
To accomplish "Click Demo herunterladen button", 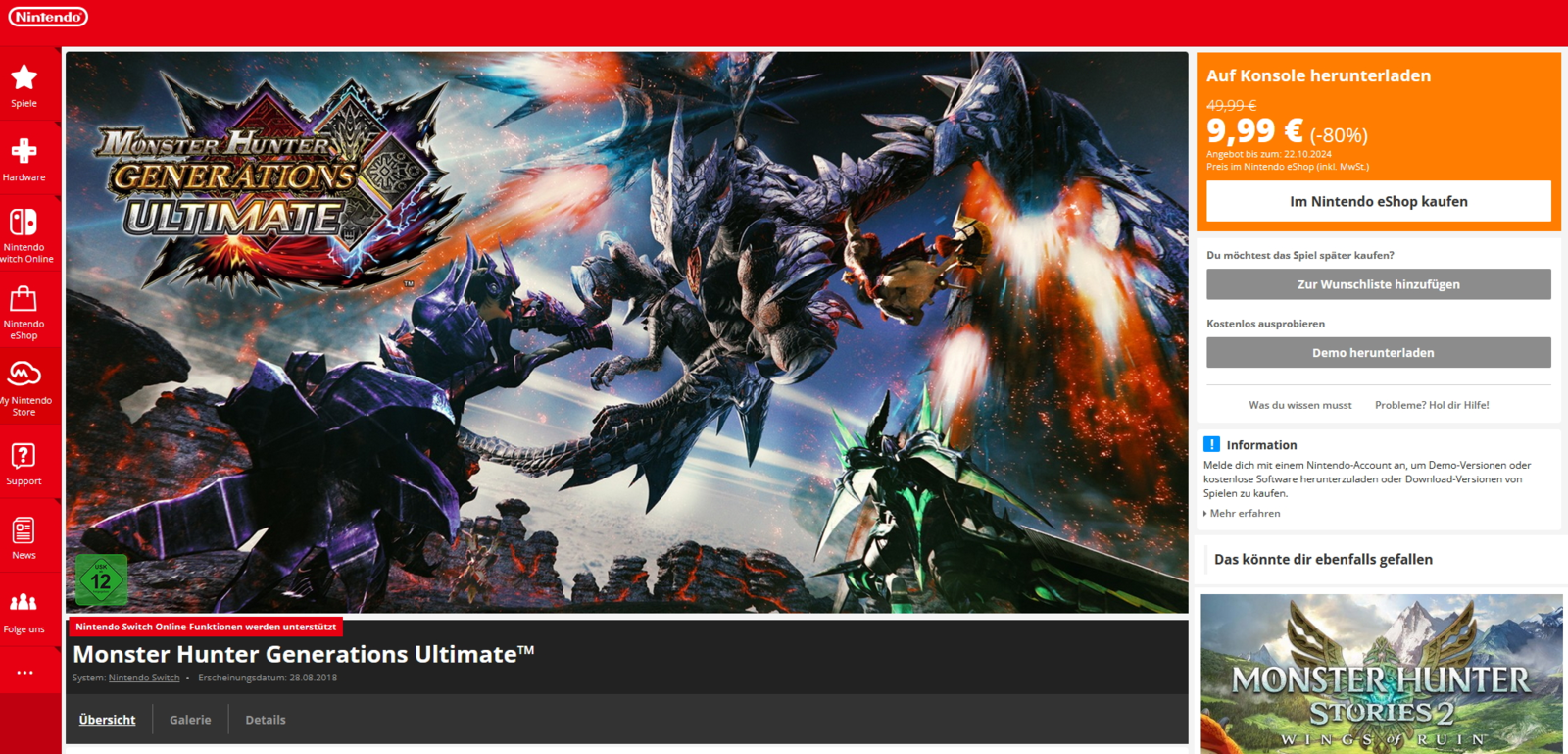I will pos(1379,353).
